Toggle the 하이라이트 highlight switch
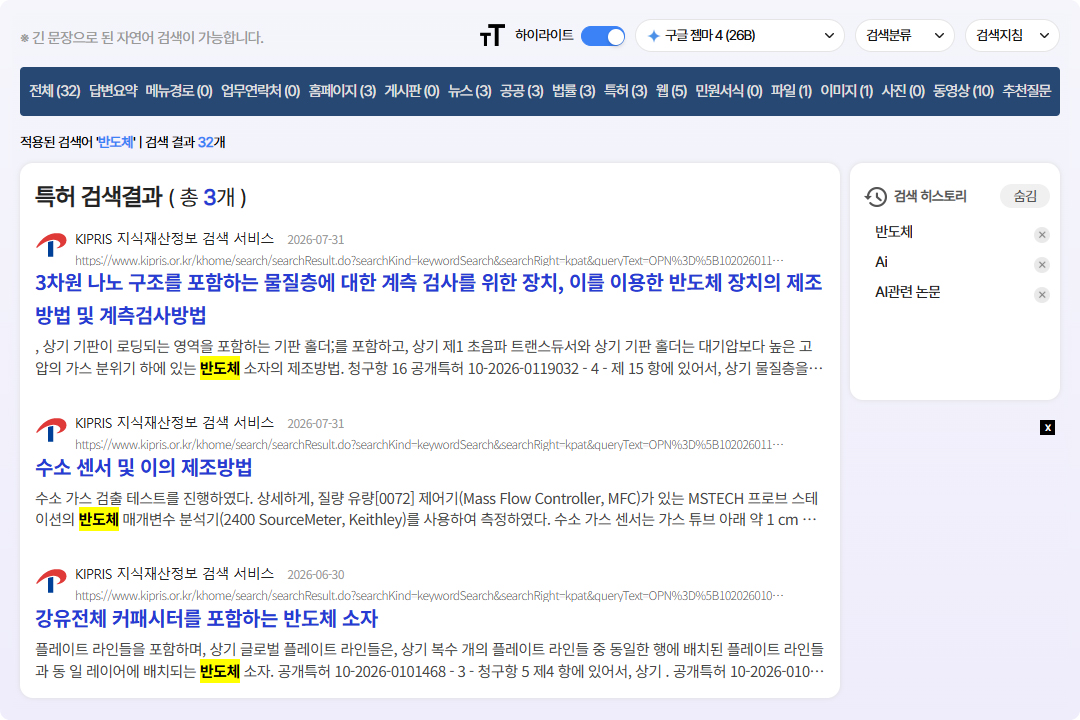This screenshot has width=1080, height=720. 603,36
